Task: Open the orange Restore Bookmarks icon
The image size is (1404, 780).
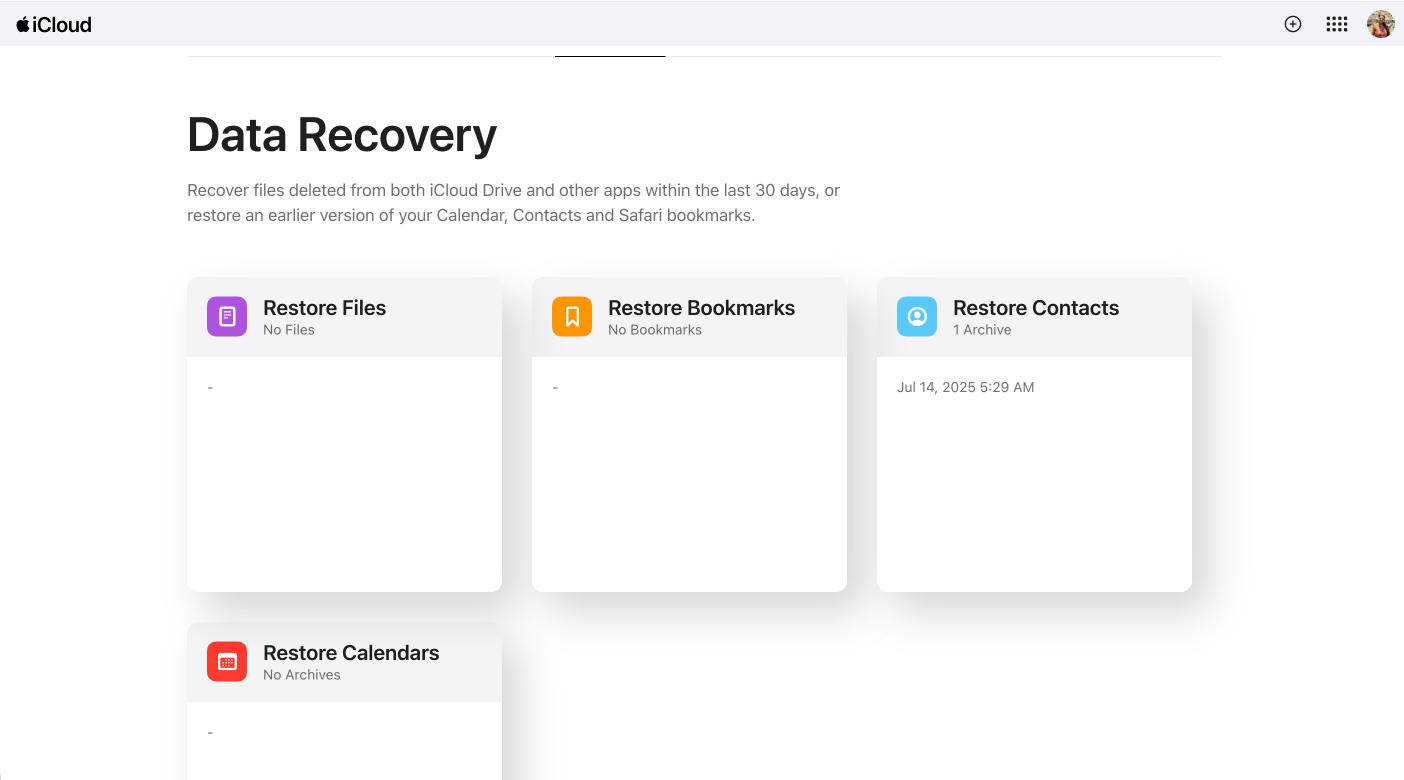Action: tap(571, 316)
